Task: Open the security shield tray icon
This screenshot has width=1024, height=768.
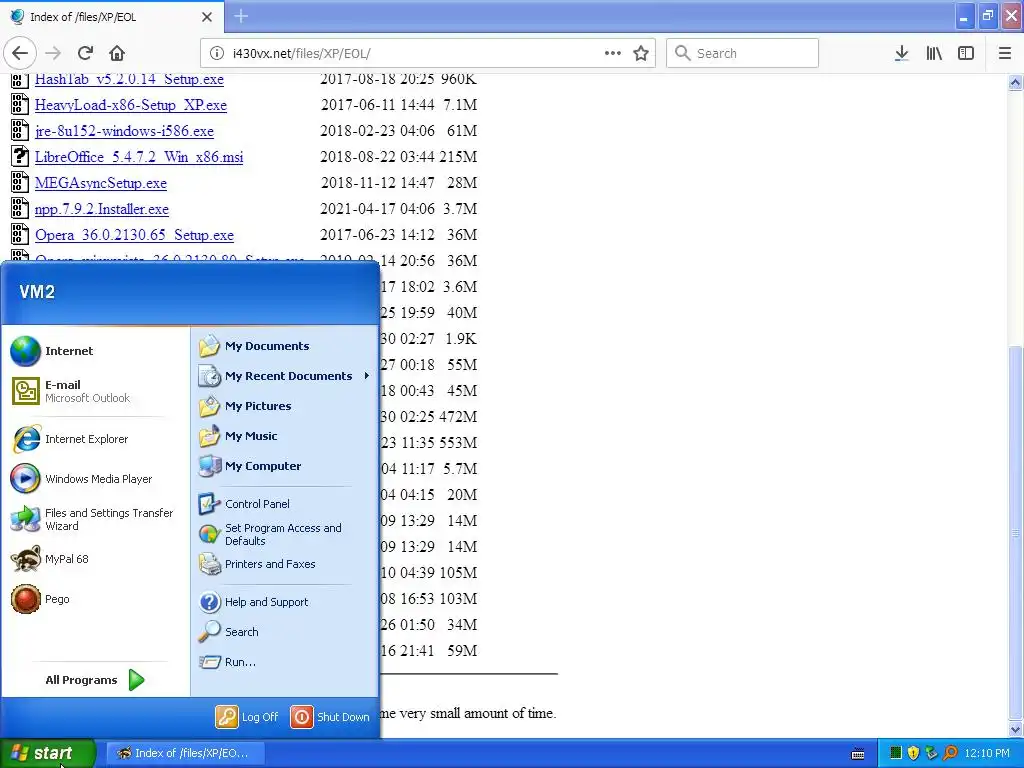Action: click(x=914, y=753)
